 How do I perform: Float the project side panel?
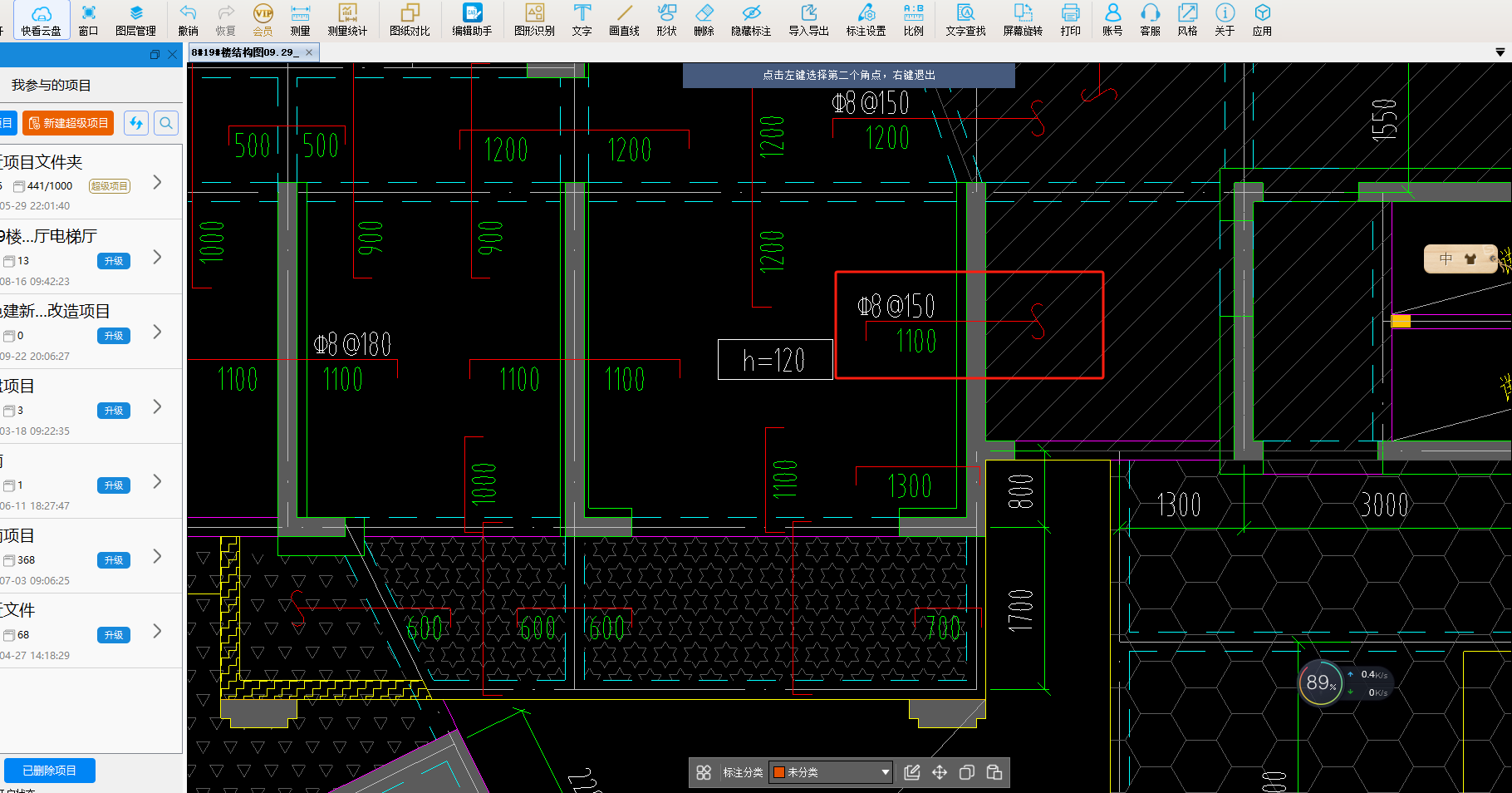point(155,55)
